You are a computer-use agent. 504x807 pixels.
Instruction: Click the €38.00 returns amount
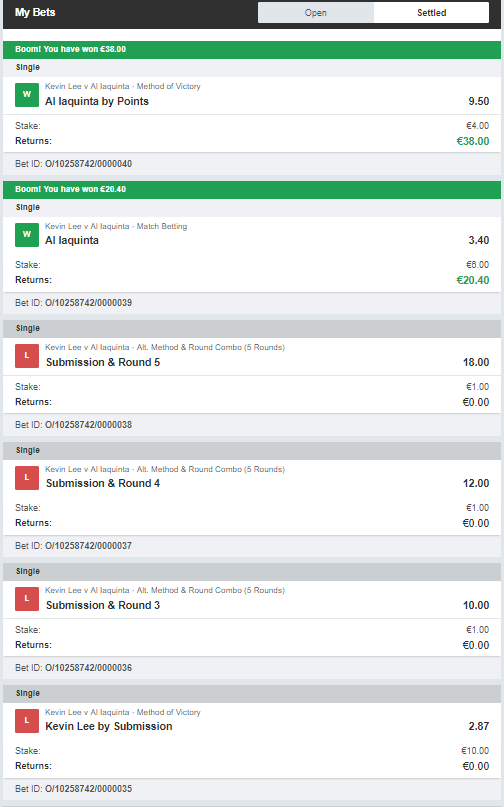coord(473,141)
